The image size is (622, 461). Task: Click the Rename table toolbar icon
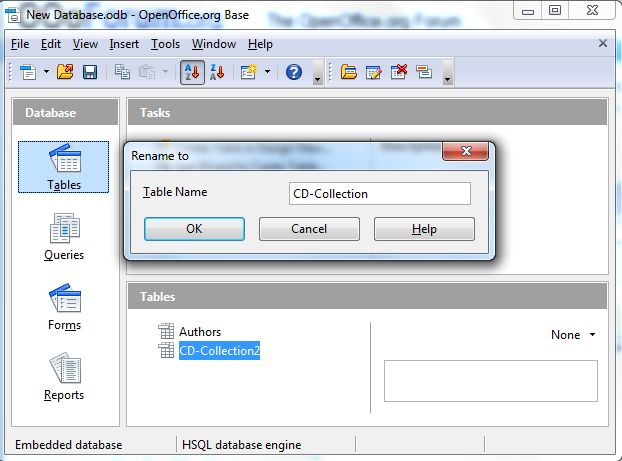pyautogui.click(x=423, y=72)
